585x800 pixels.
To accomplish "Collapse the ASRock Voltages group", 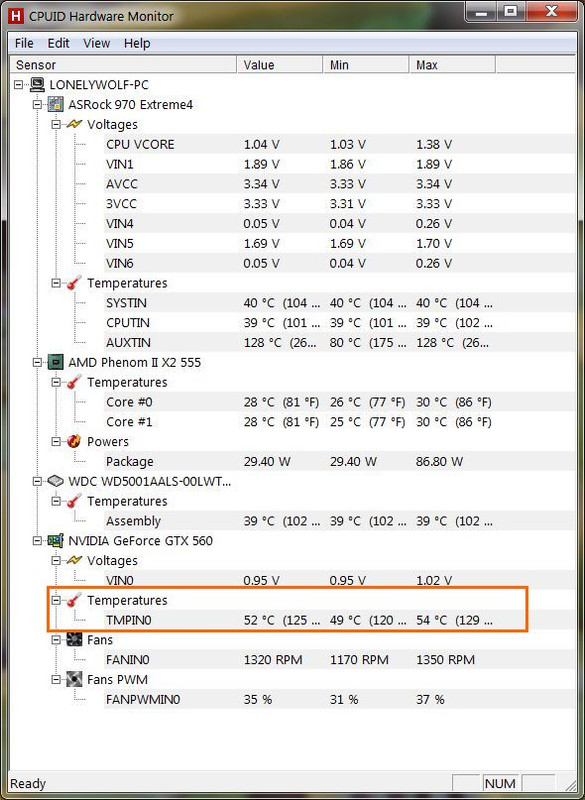I will 56,124.
